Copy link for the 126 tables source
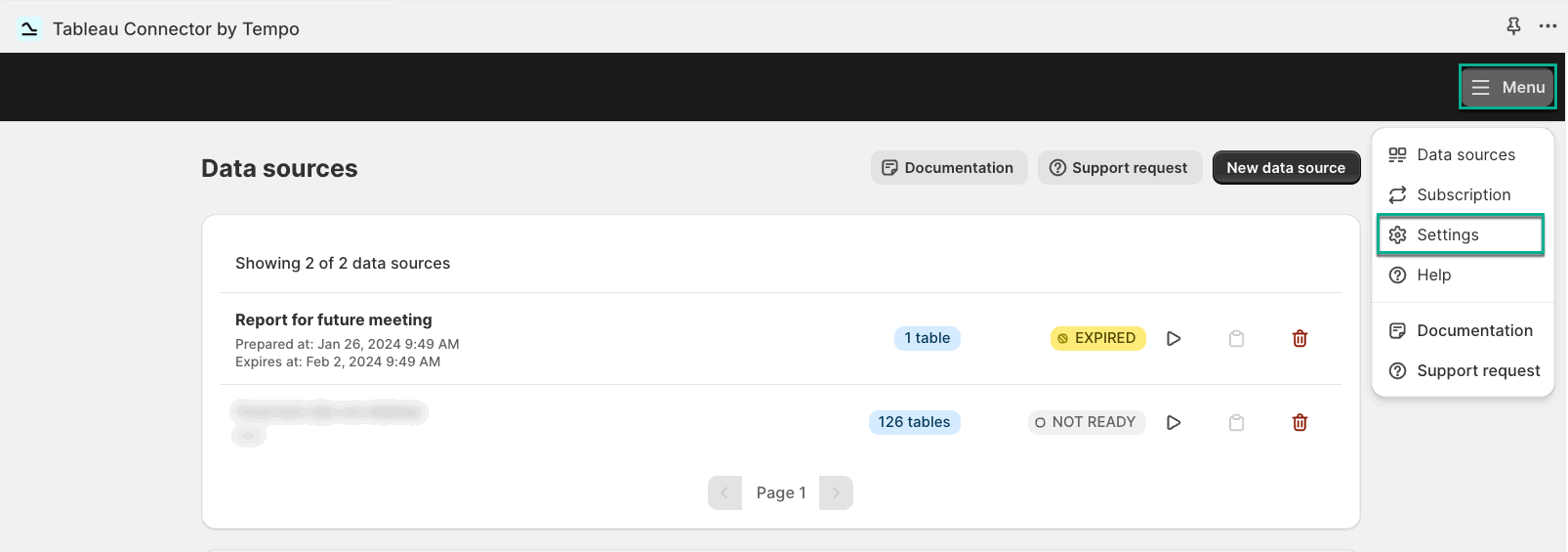The height and width of the screenshot is (552, 1568). click(1236, 422)
